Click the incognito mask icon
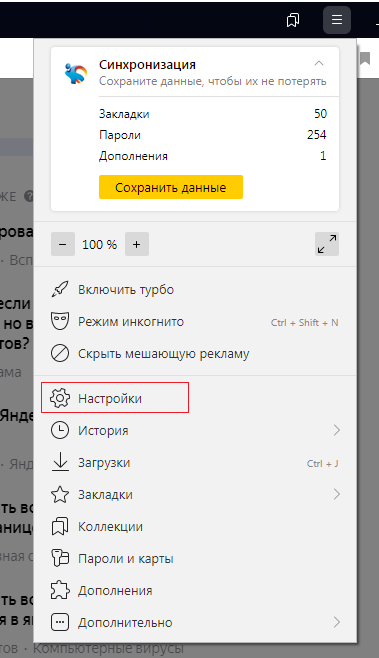Viewport: 379px width, 658px height. [60, 321]
